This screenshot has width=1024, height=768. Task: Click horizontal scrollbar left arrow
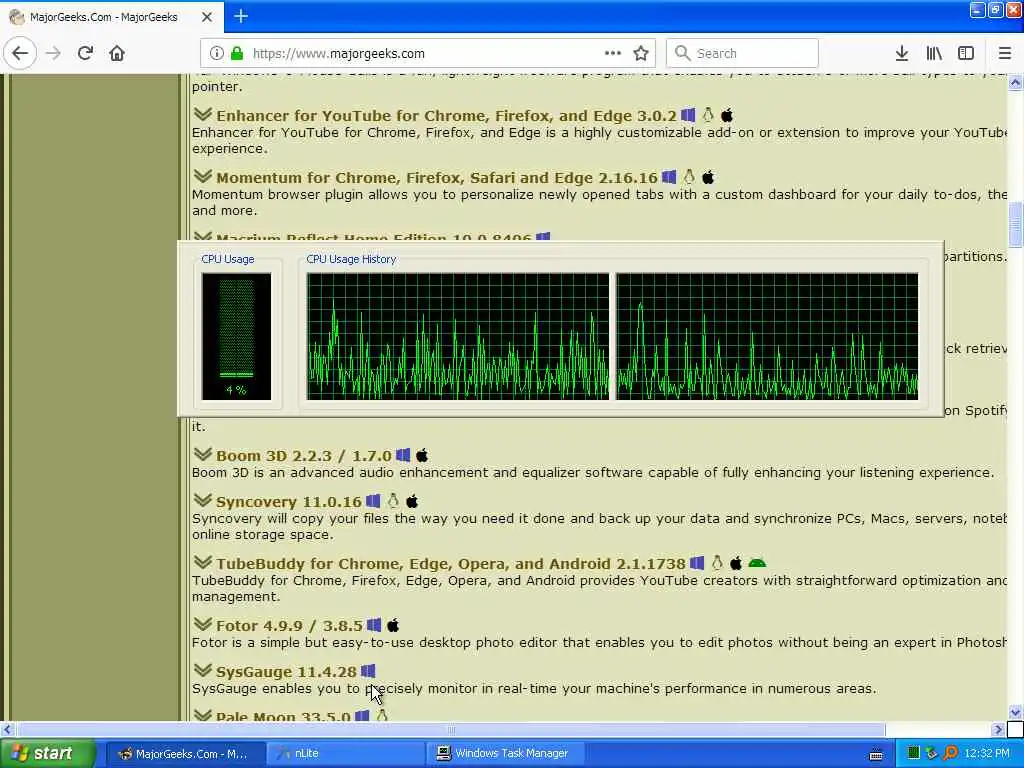tap(7, 729)
